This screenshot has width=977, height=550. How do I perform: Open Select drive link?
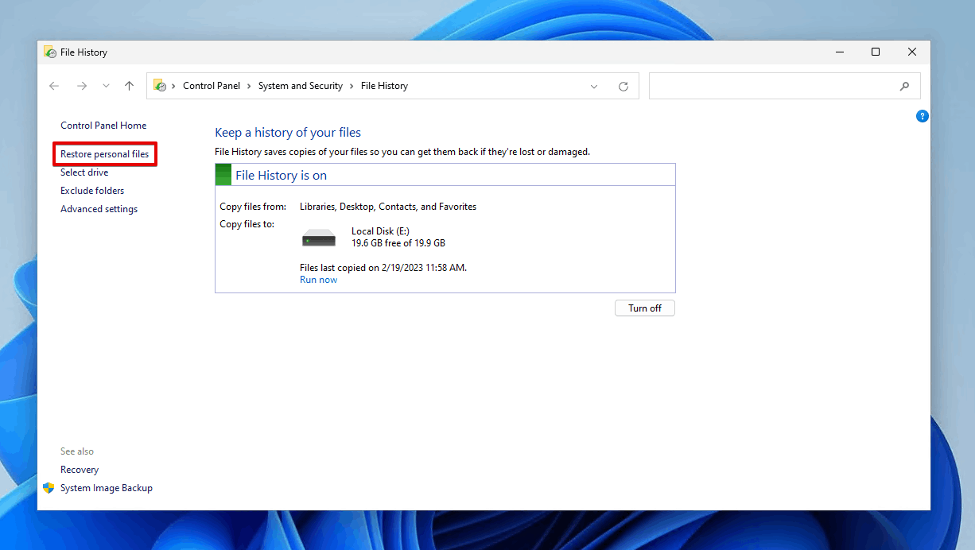84,173
